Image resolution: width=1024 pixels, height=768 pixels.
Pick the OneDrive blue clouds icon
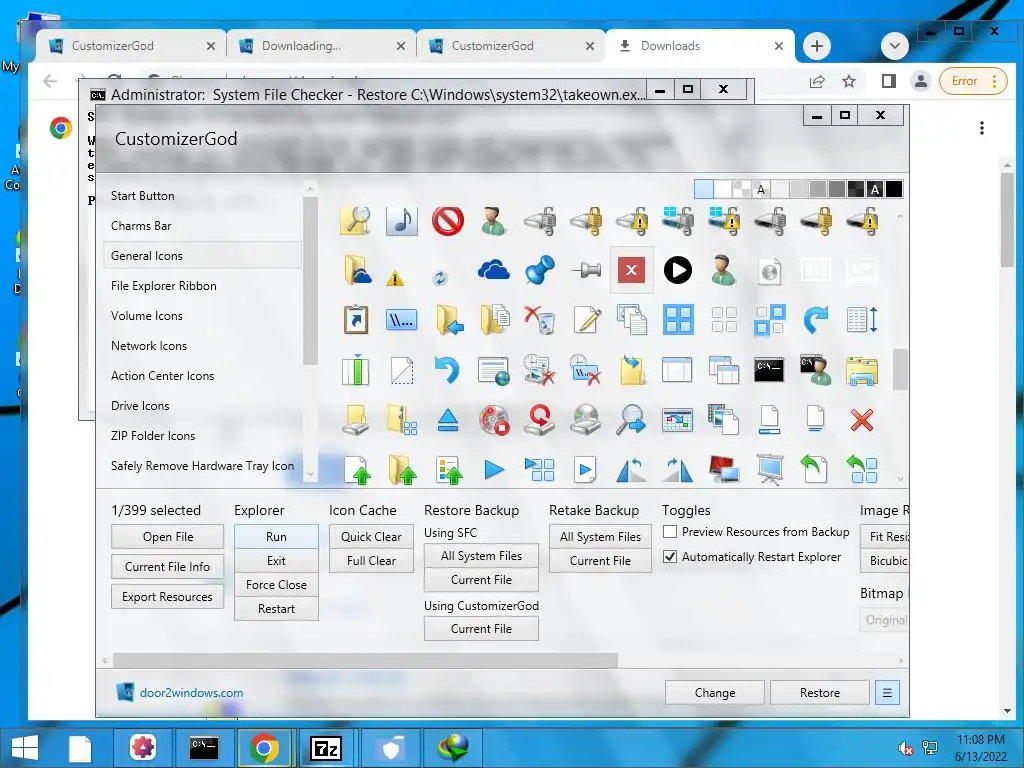coord(494,270)
